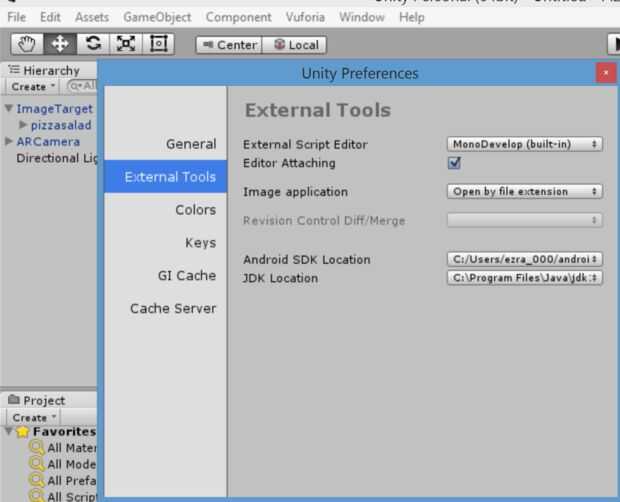This screenshot has width=620, height=502.
Task: Collapse the ImageTarget hierarchy arrow
Action: (9, 108)
